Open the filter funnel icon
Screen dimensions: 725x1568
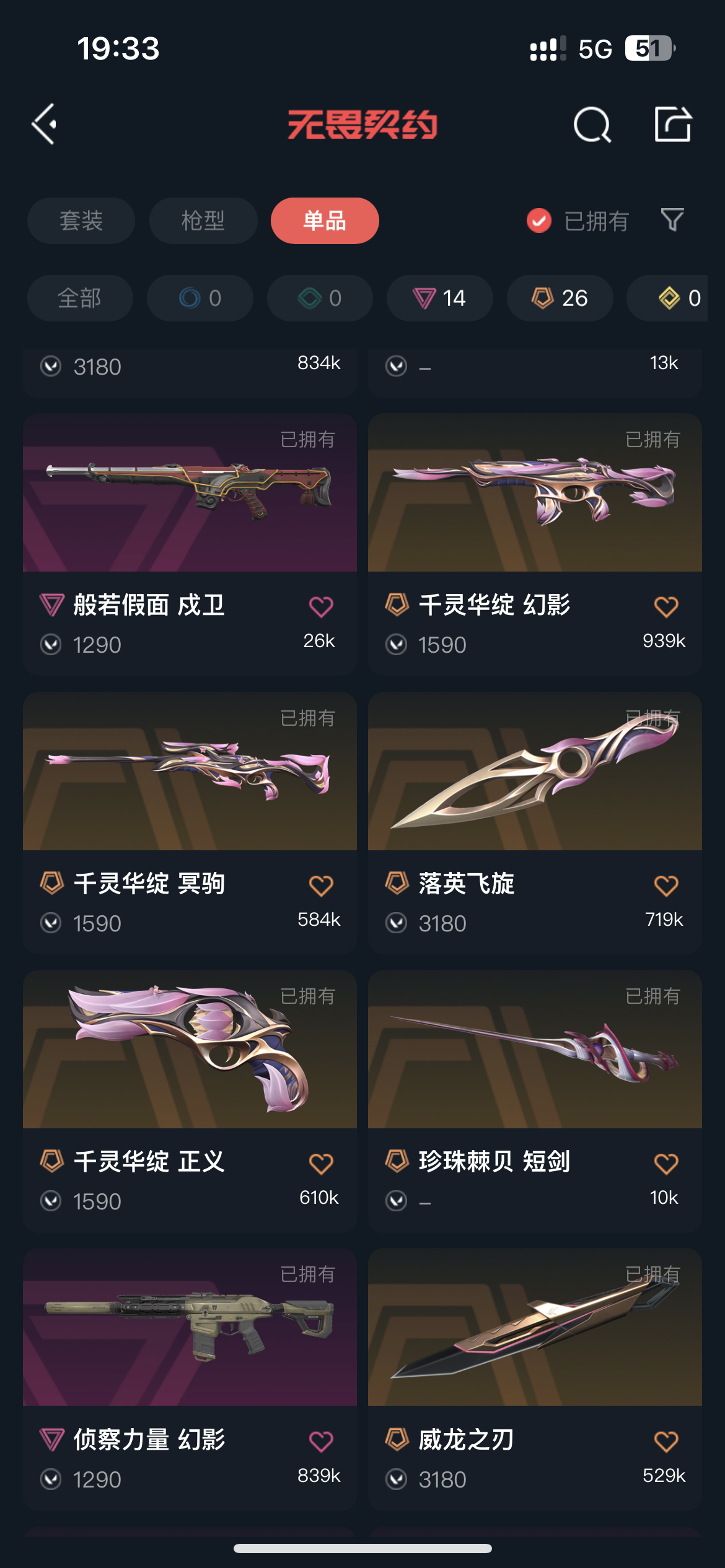(672, 220)
